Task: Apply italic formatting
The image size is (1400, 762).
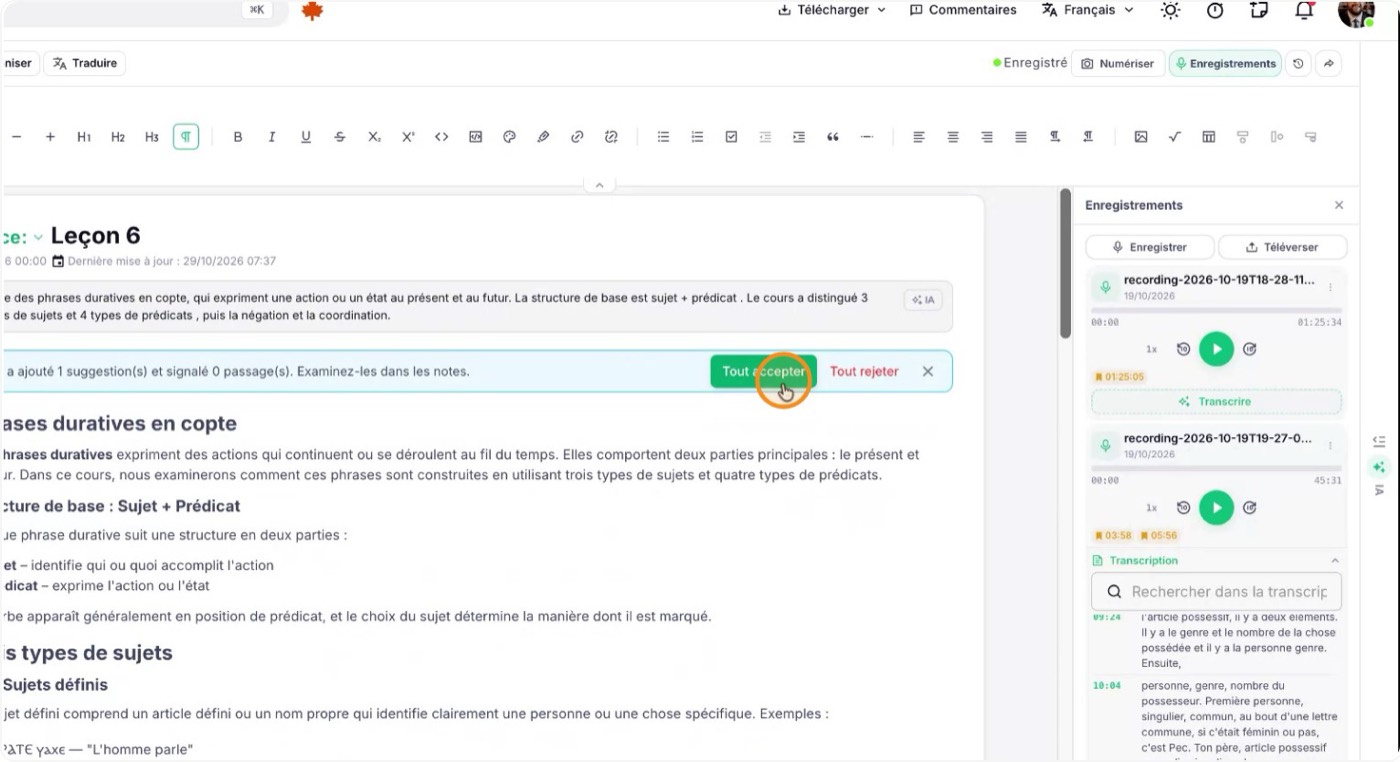Action: (x=272, y=137)
